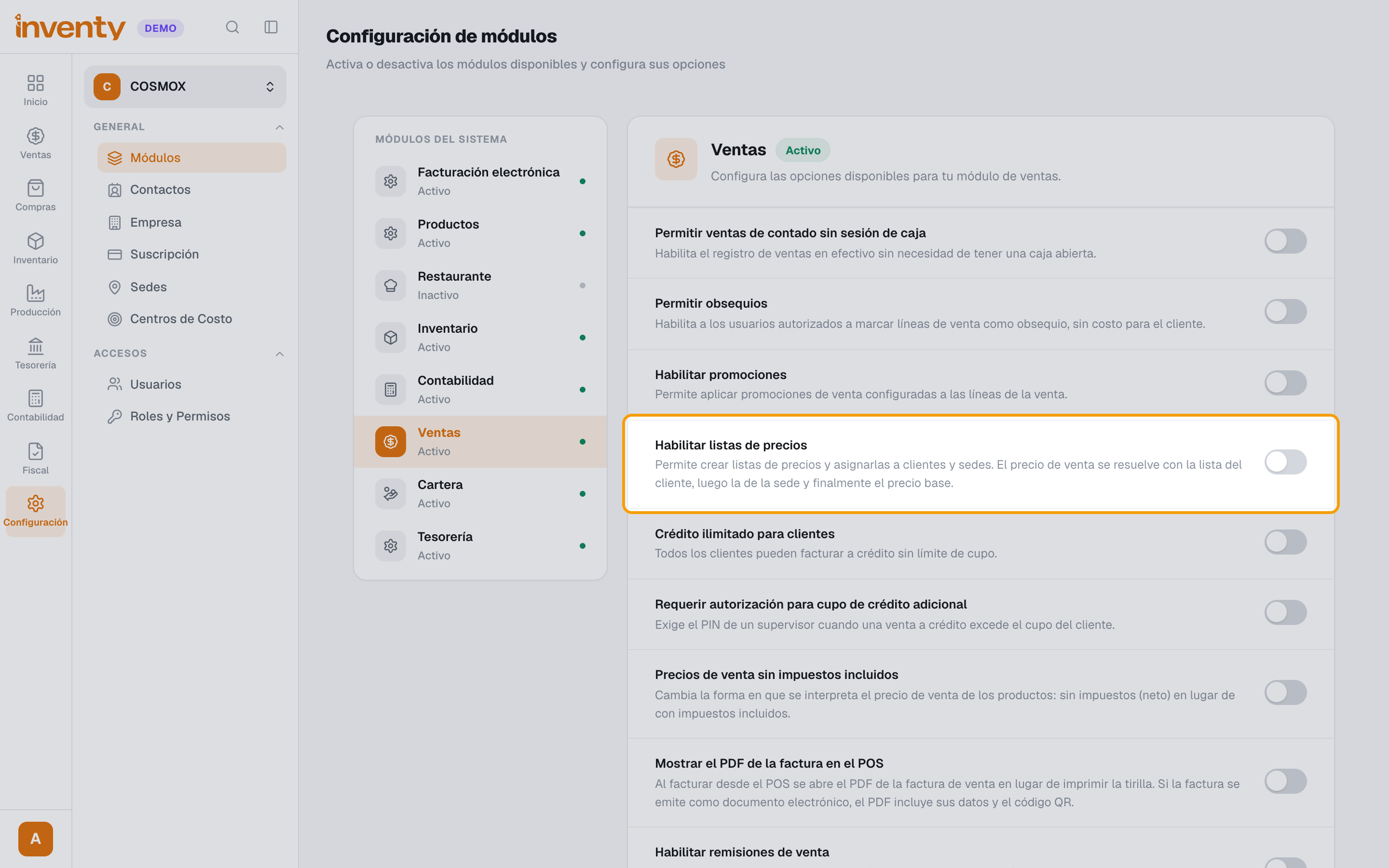Select Productos module row

480,234
